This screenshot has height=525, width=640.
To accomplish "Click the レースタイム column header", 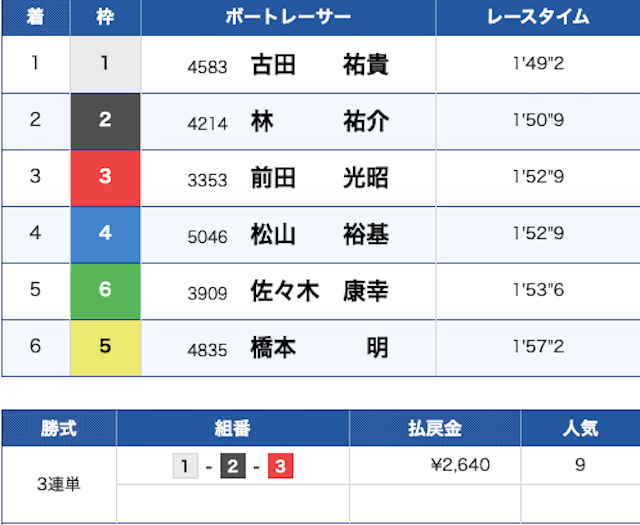I will (537, 18).
